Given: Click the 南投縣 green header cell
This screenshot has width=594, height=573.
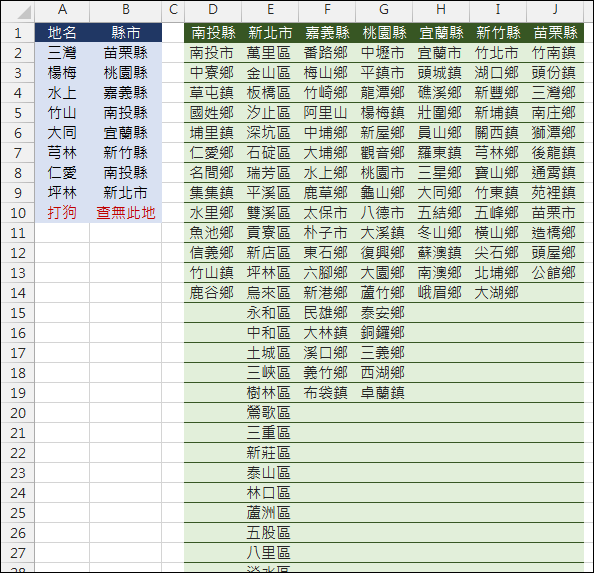Looking at the screenshot, I should [x=213, y=33].
